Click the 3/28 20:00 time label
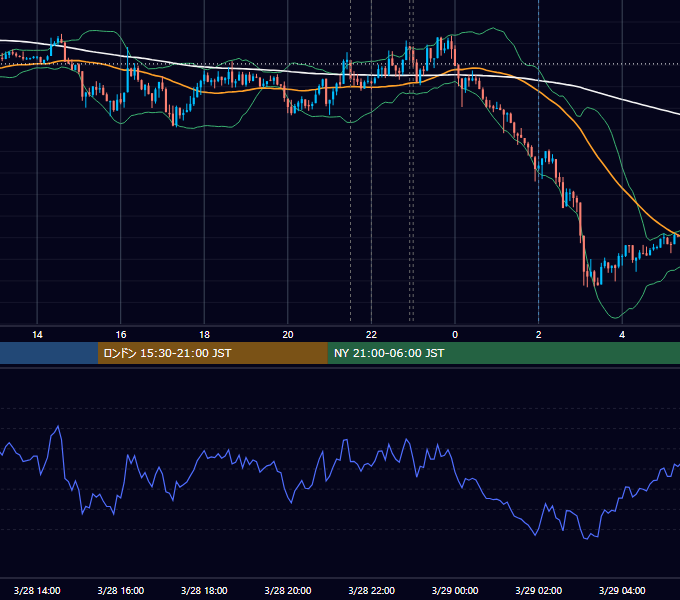680x600 pixels. [288, 590]
